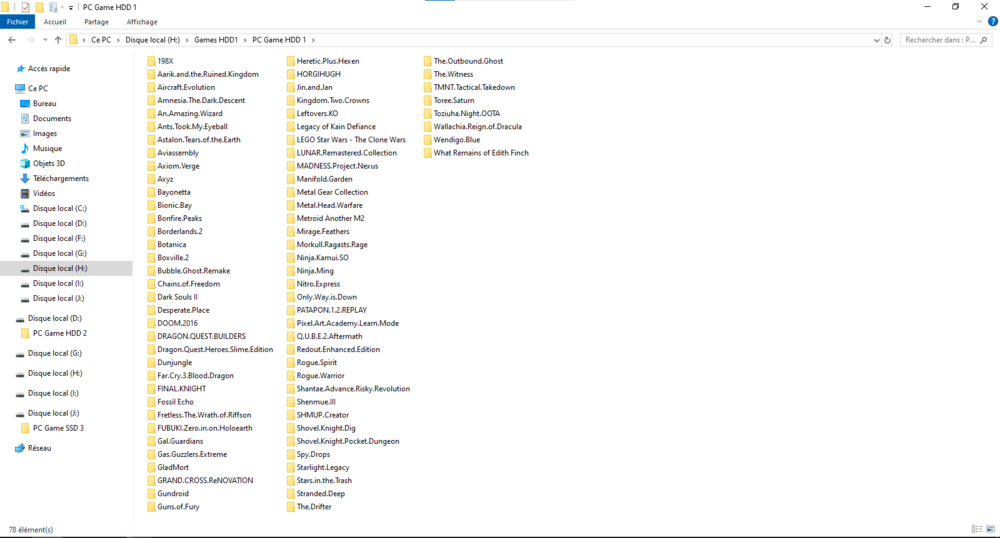
Task: Click the Properties checkmark icon in title bar
Action: pos(25,7)
